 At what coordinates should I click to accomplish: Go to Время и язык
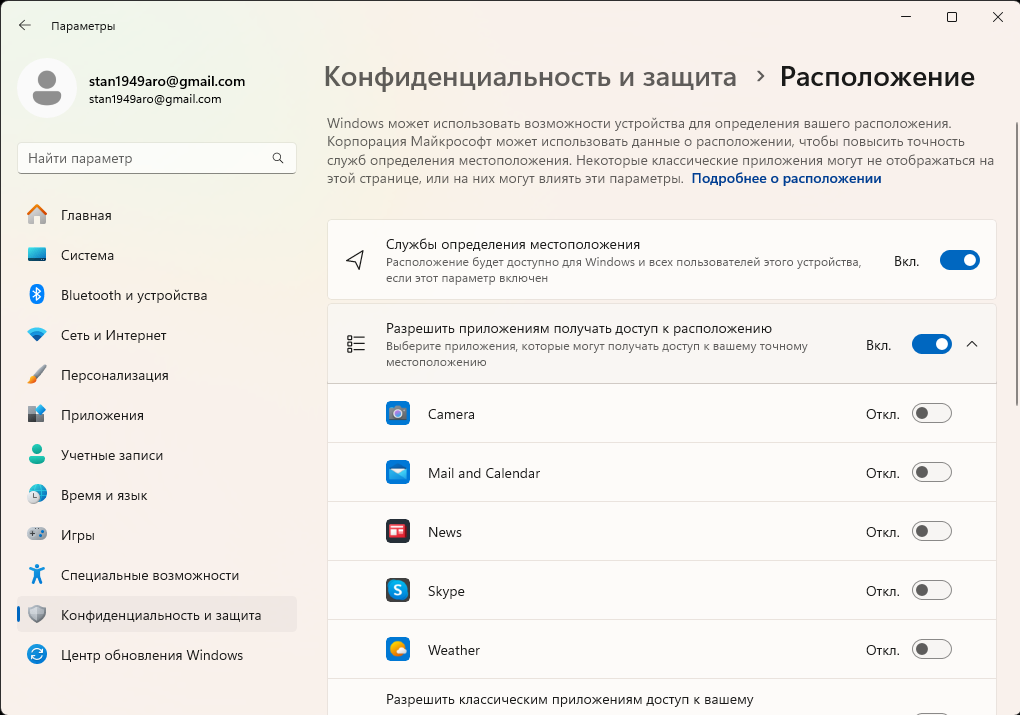tap(157, 495)
